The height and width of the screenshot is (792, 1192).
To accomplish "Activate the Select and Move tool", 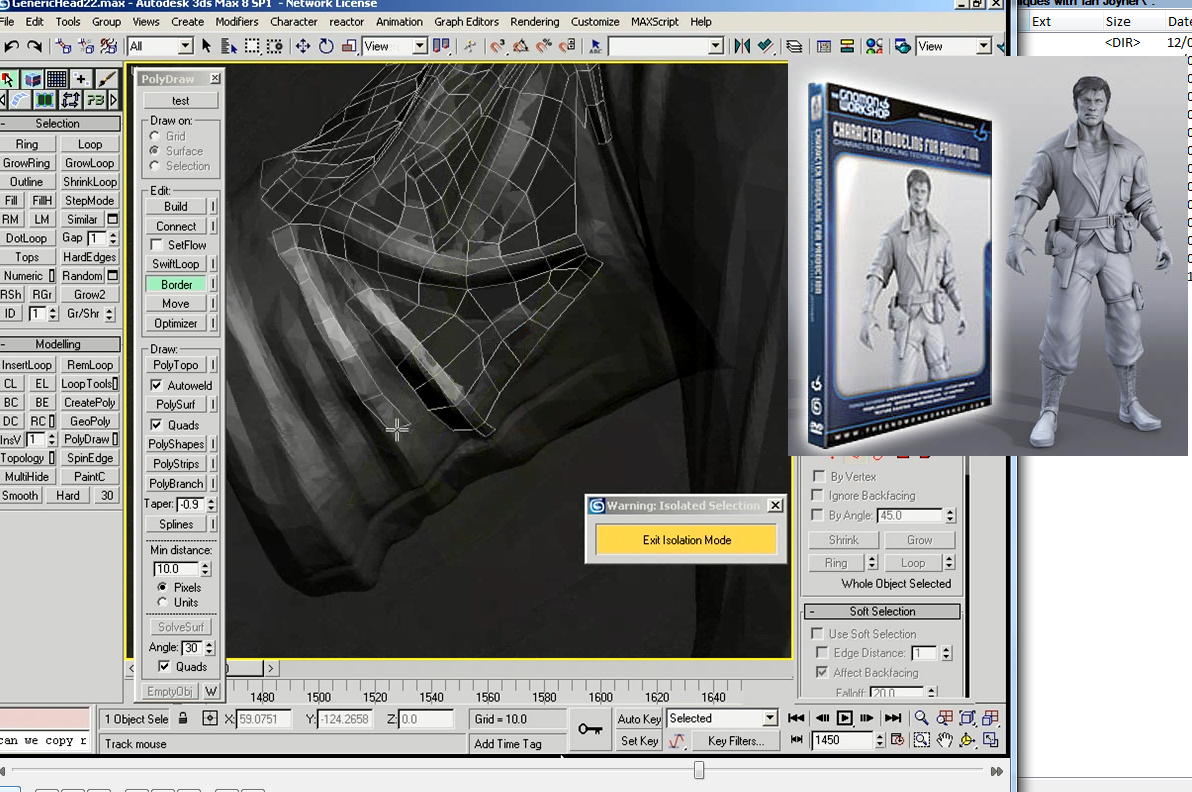I will (303, 46).
